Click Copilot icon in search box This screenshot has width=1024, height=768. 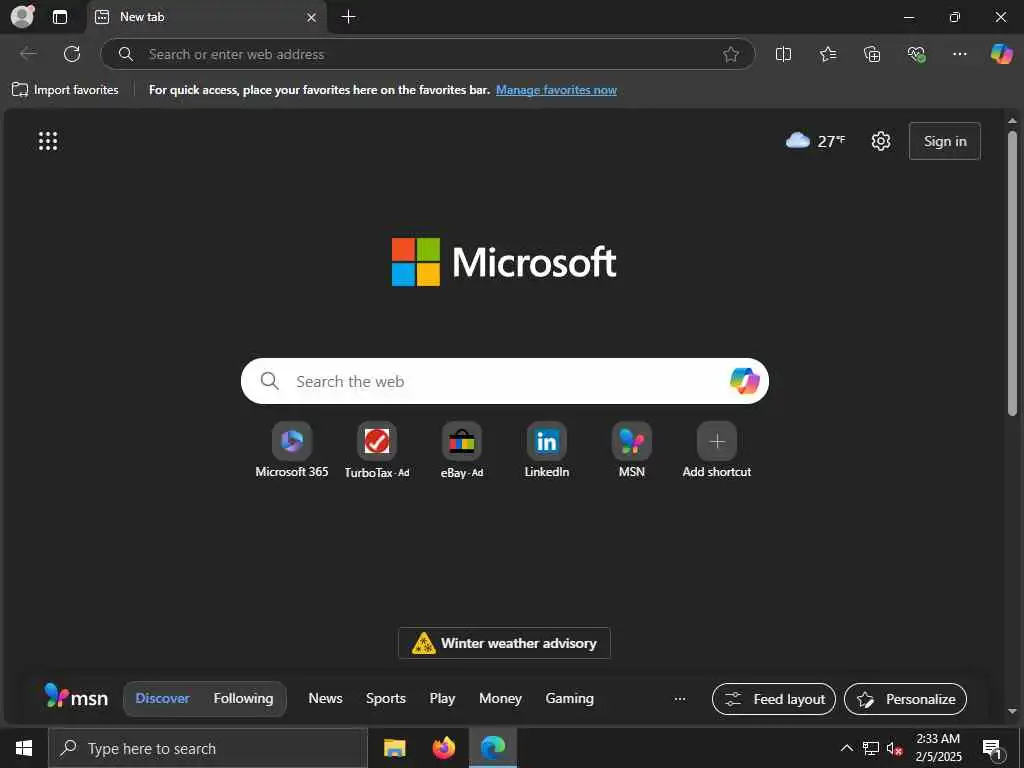744,381
